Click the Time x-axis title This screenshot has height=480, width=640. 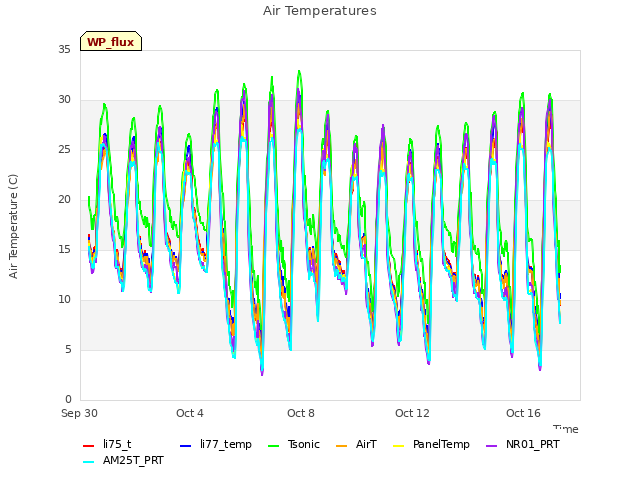[x=566, y=429]
